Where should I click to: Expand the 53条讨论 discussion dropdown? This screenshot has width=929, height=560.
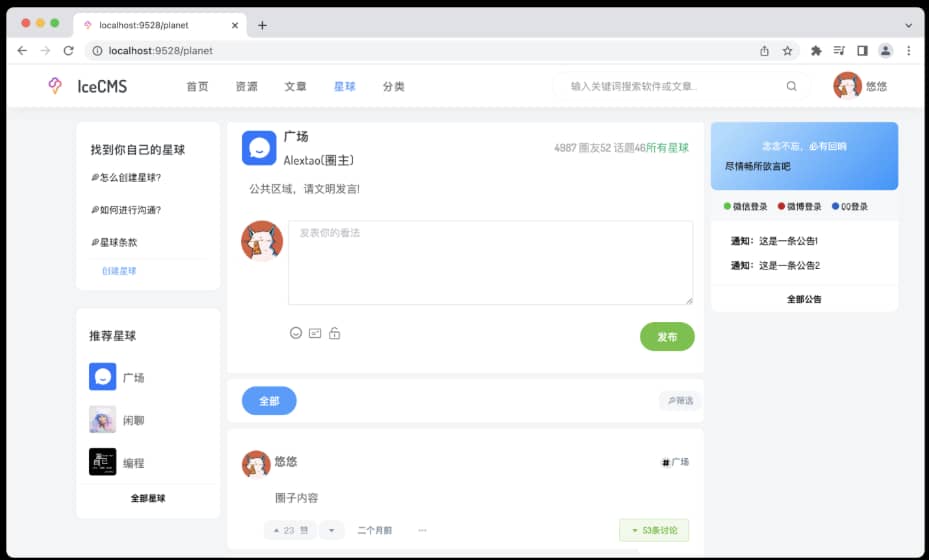click(654, 530)
